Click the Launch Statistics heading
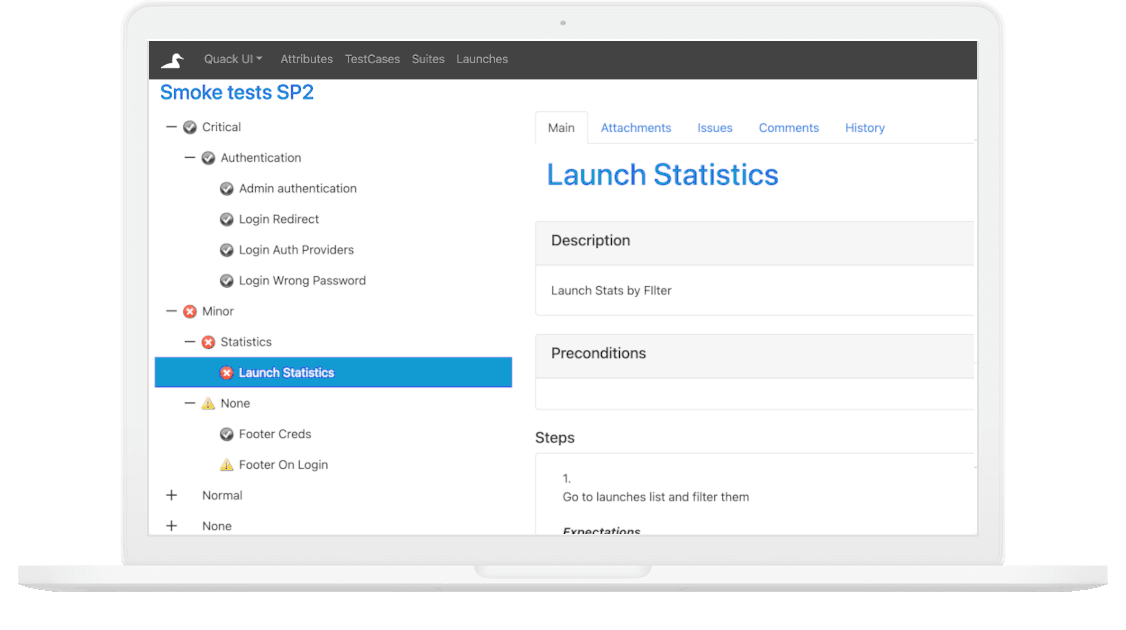 [662, 175]
